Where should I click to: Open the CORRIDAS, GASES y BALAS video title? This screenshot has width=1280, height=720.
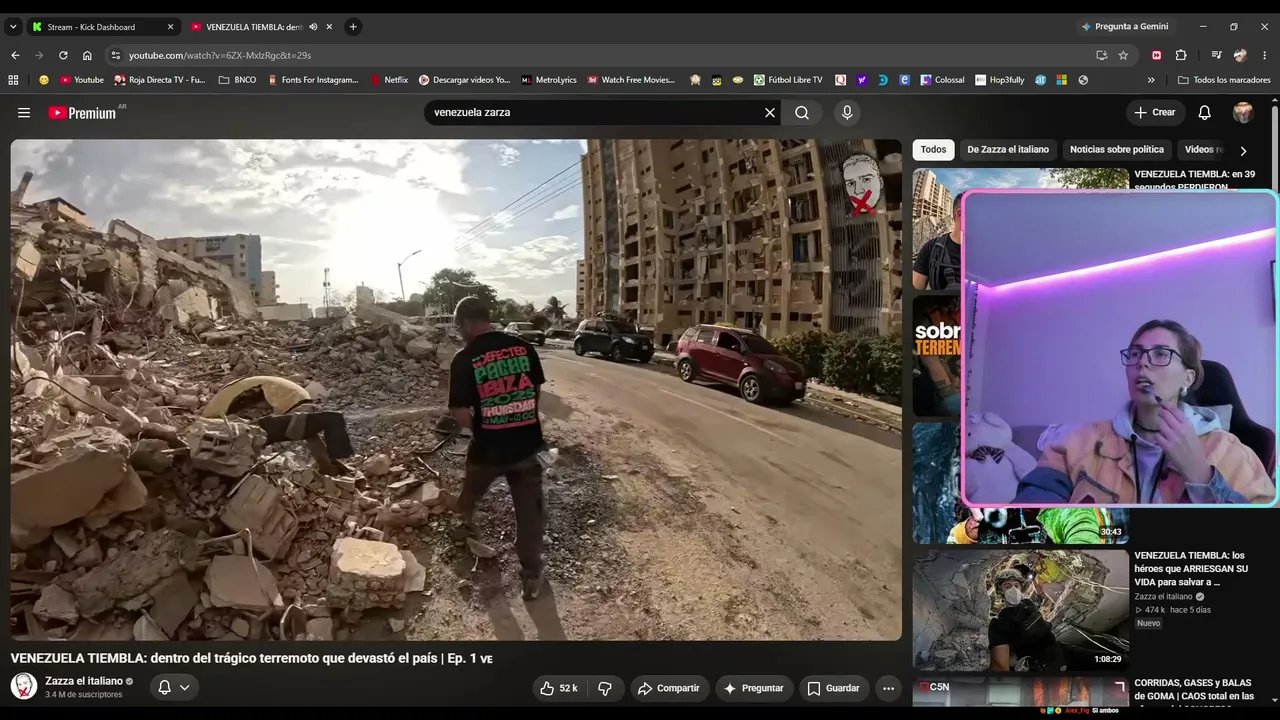pyautogui.click(x=1194, y=690)
